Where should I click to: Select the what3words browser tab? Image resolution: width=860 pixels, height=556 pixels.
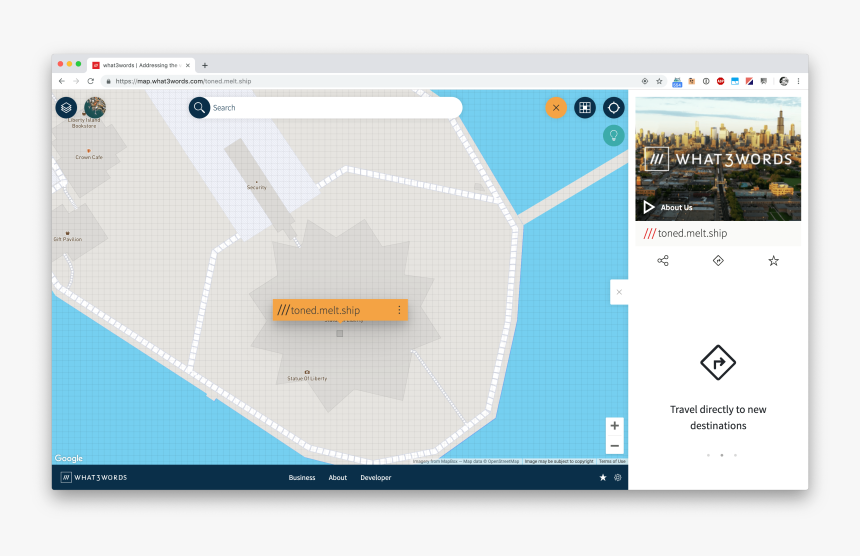[x=140, y=65]
